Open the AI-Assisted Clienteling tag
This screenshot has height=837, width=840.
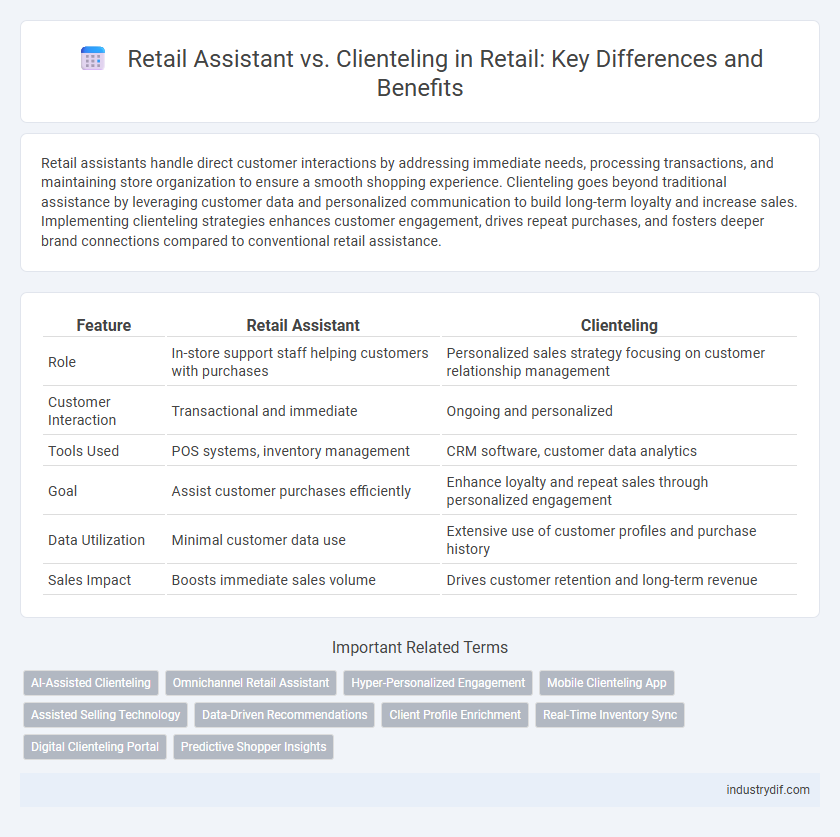[x=91, y=683]
